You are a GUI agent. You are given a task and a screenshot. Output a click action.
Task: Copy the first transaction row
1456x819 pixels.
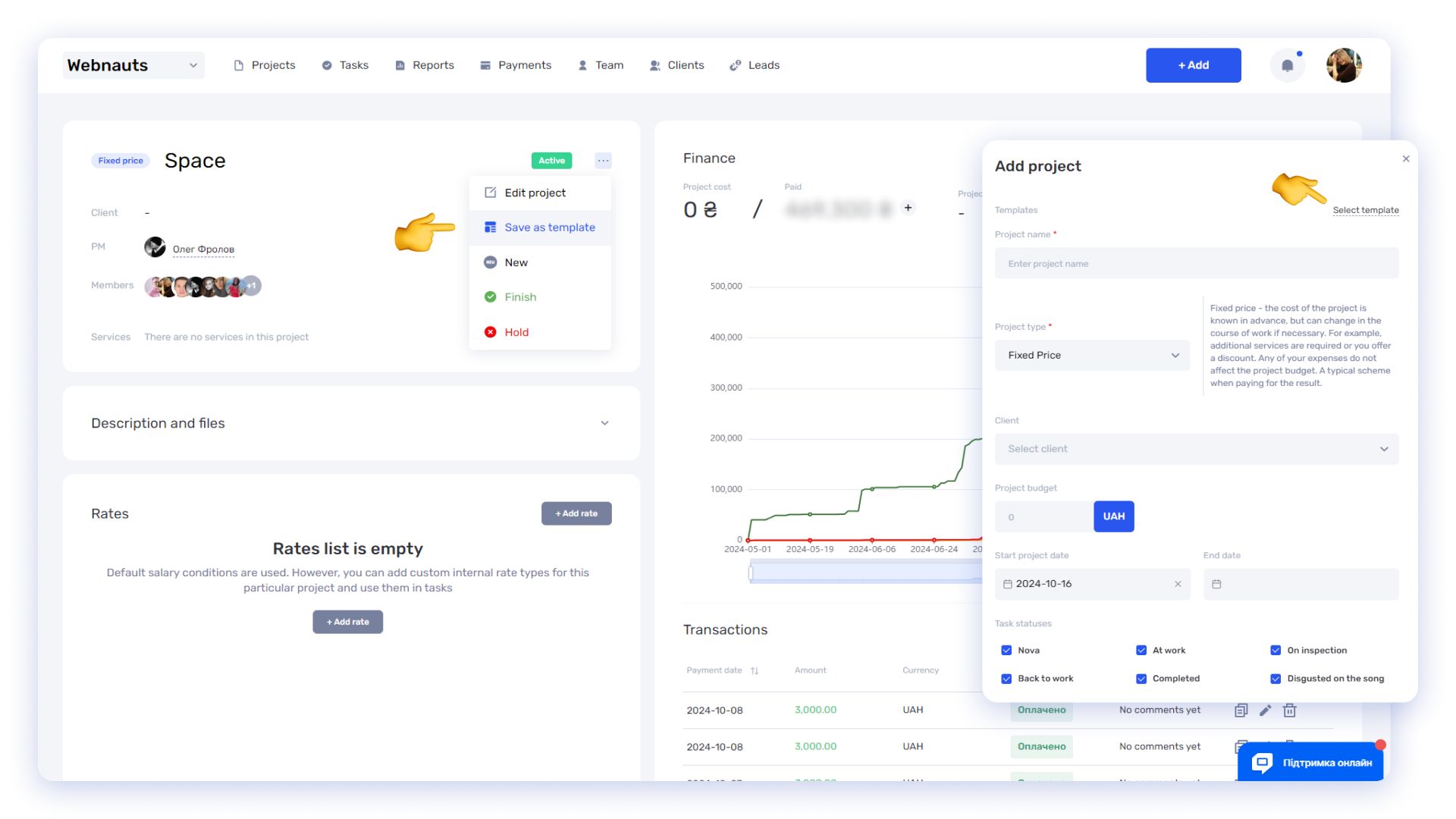(1241, 711)
